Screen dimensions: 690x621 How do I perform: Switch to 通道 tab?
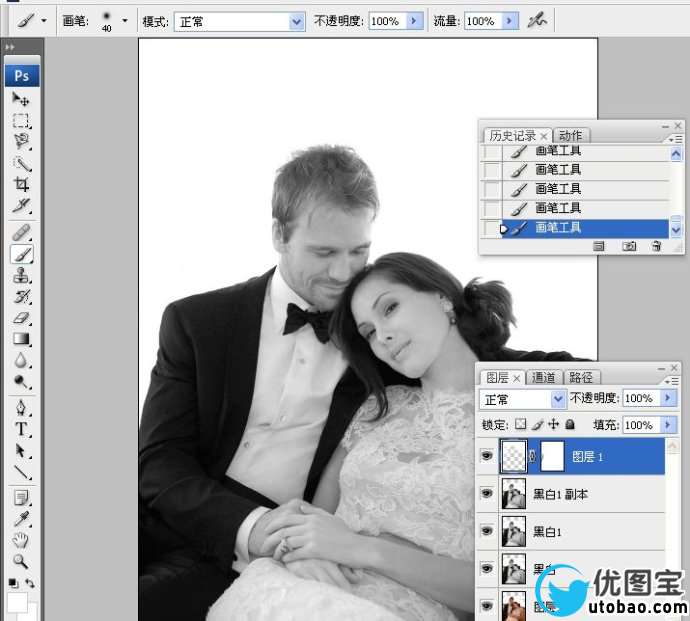click(x=543, y=377)
